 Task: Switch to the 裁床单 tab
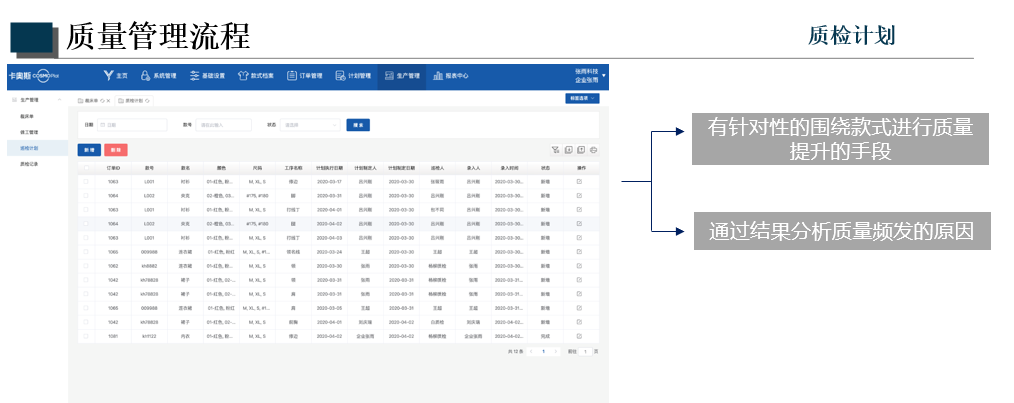click(89, 100)
